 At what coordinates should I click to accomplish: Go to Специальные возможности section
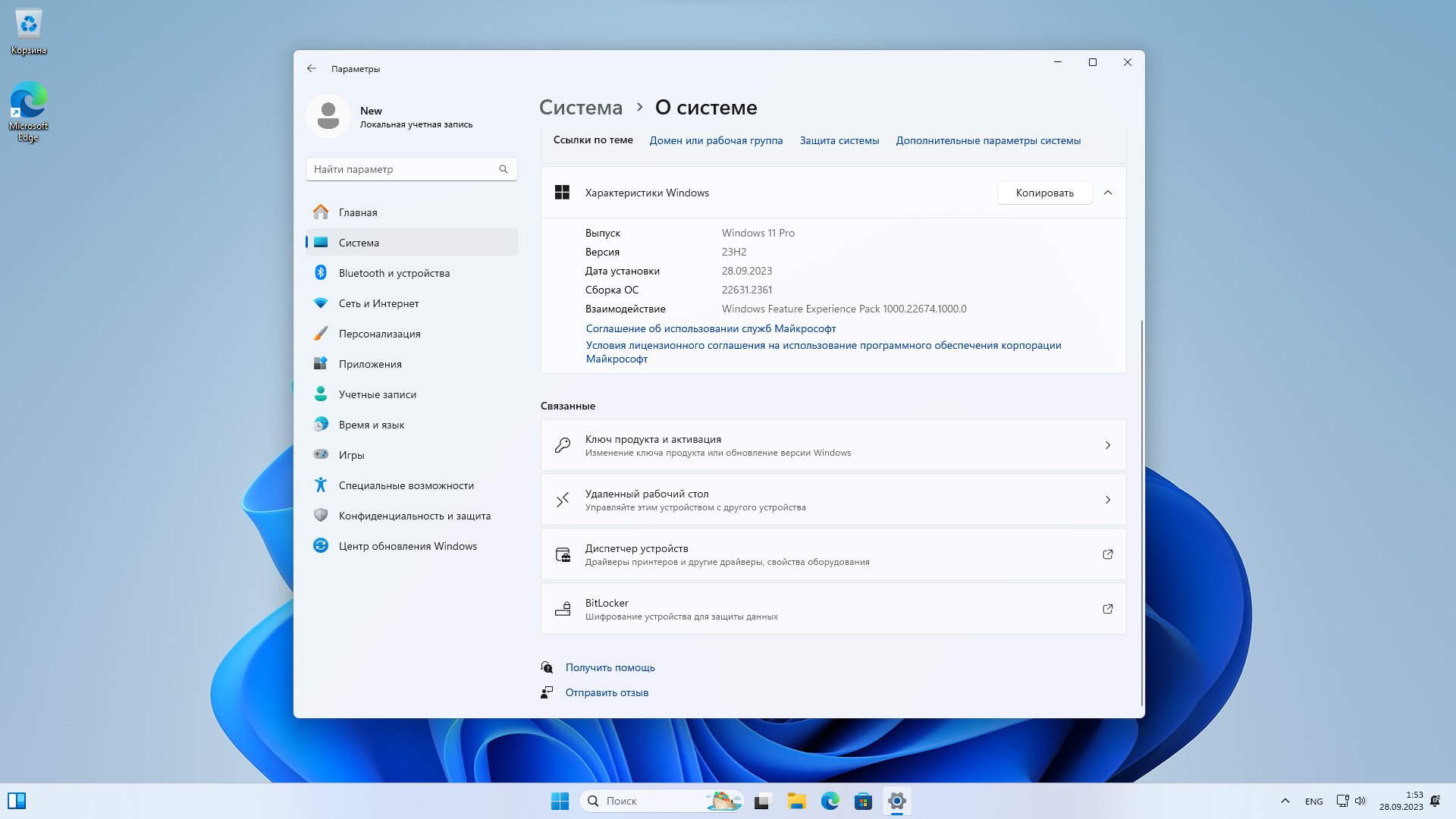[x=406, y=485]
